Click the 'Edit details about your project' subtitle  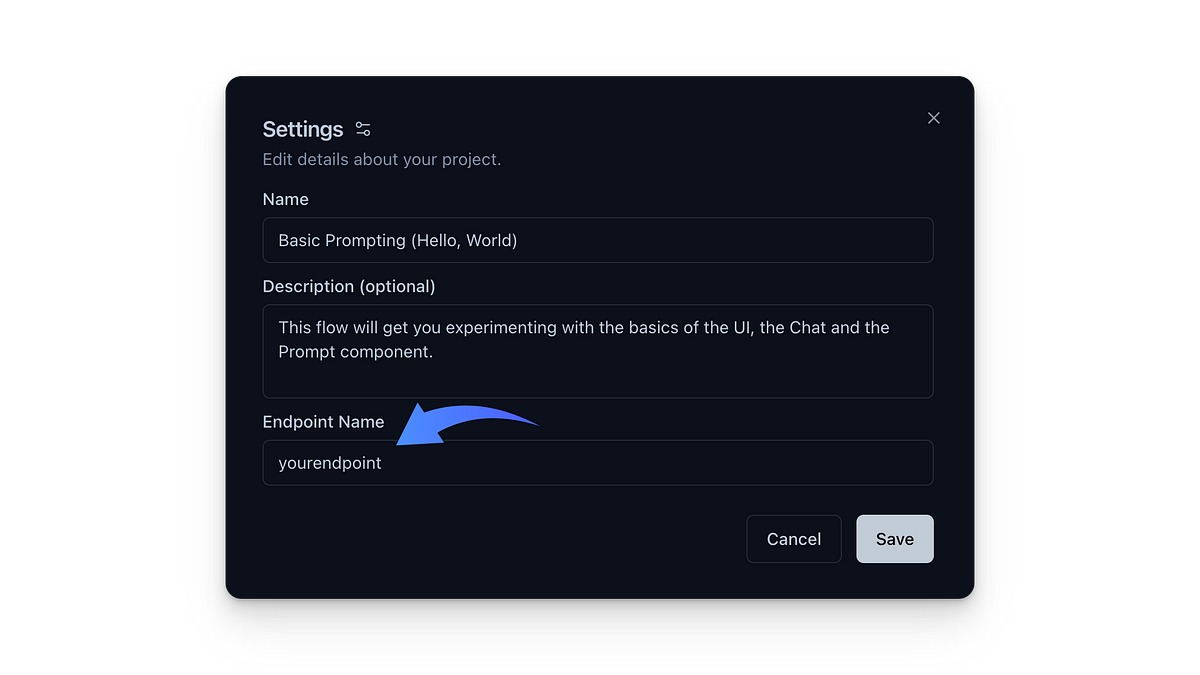[382, 159]
